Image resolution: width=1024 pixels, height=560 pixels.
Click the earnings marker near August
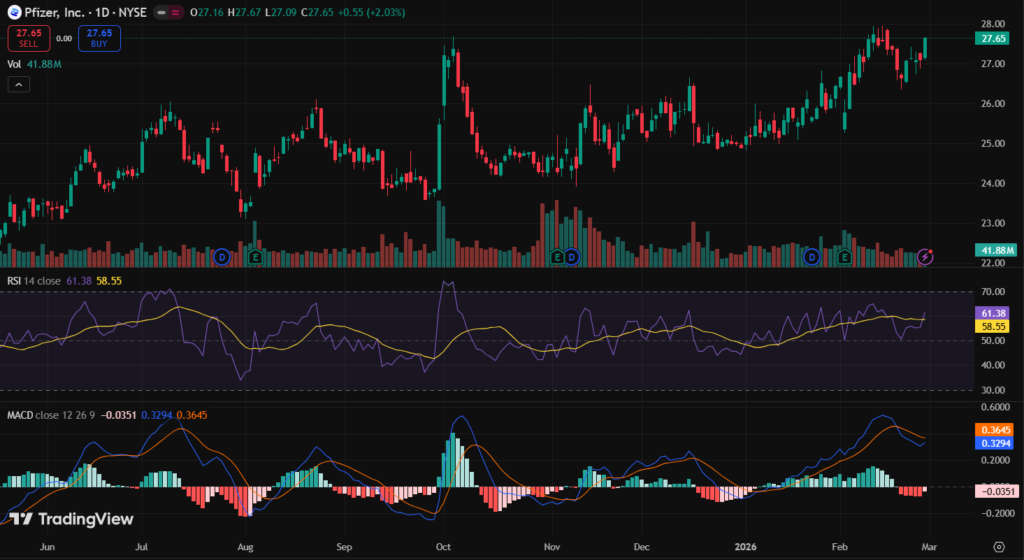256,257
